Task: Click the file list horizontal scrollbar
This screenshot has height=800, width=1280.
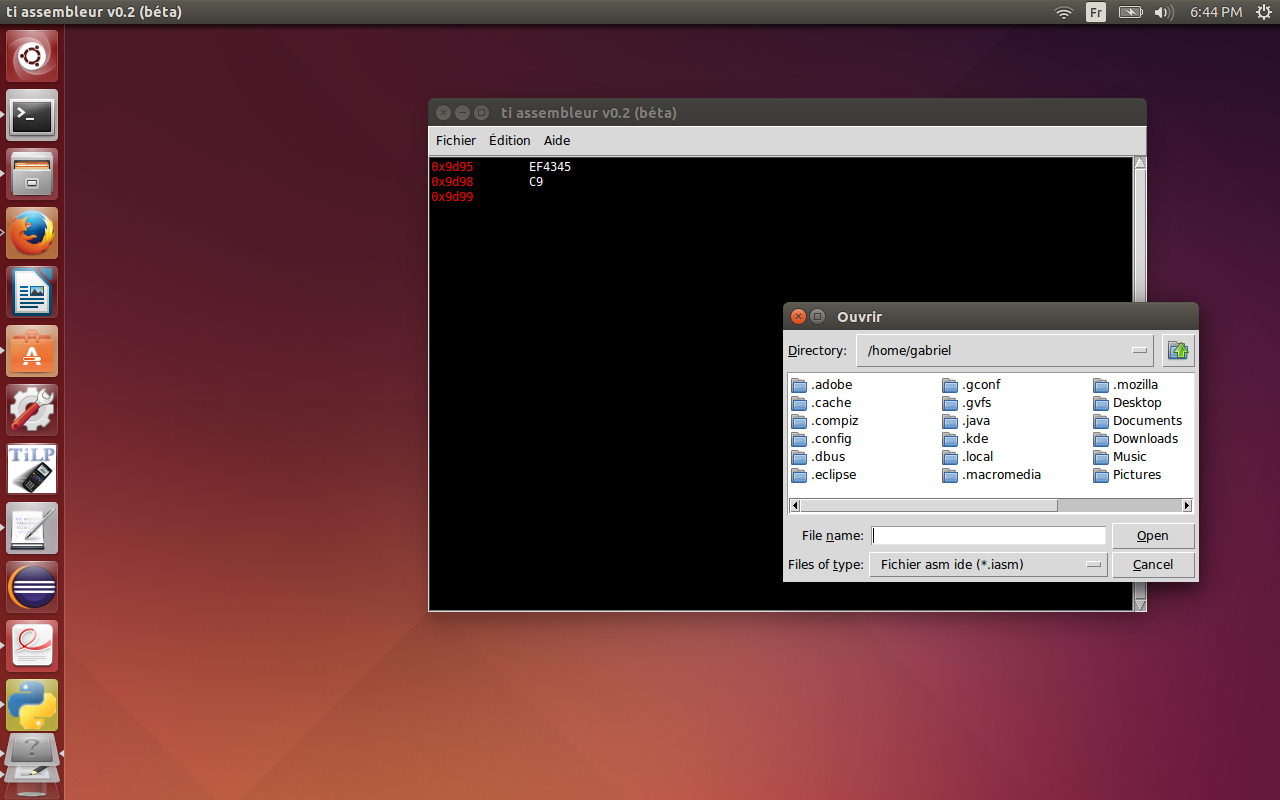Action: (927, 506)
